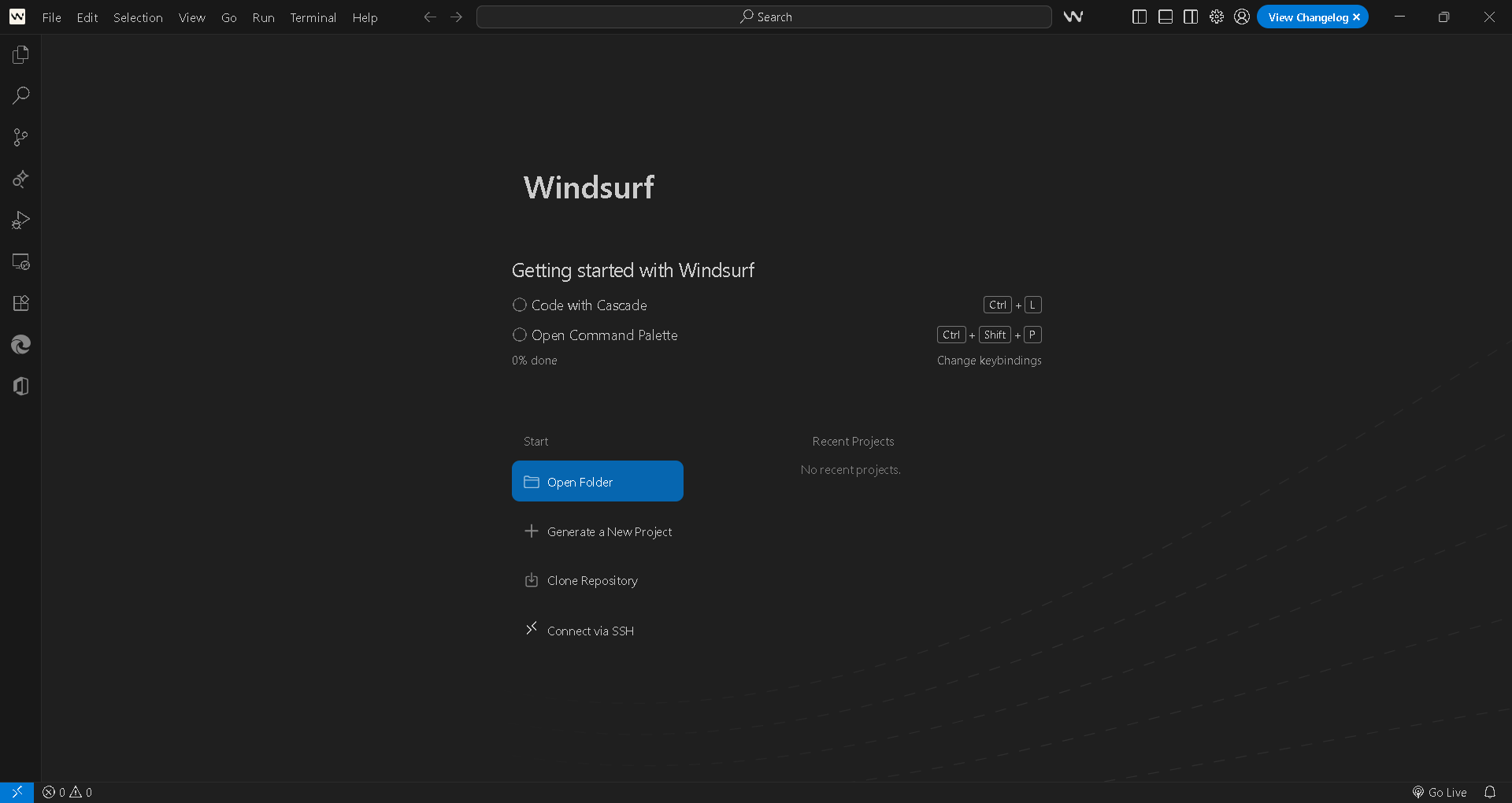
Task: Open the Extensions view icon
Action: (x=20, y=303)
